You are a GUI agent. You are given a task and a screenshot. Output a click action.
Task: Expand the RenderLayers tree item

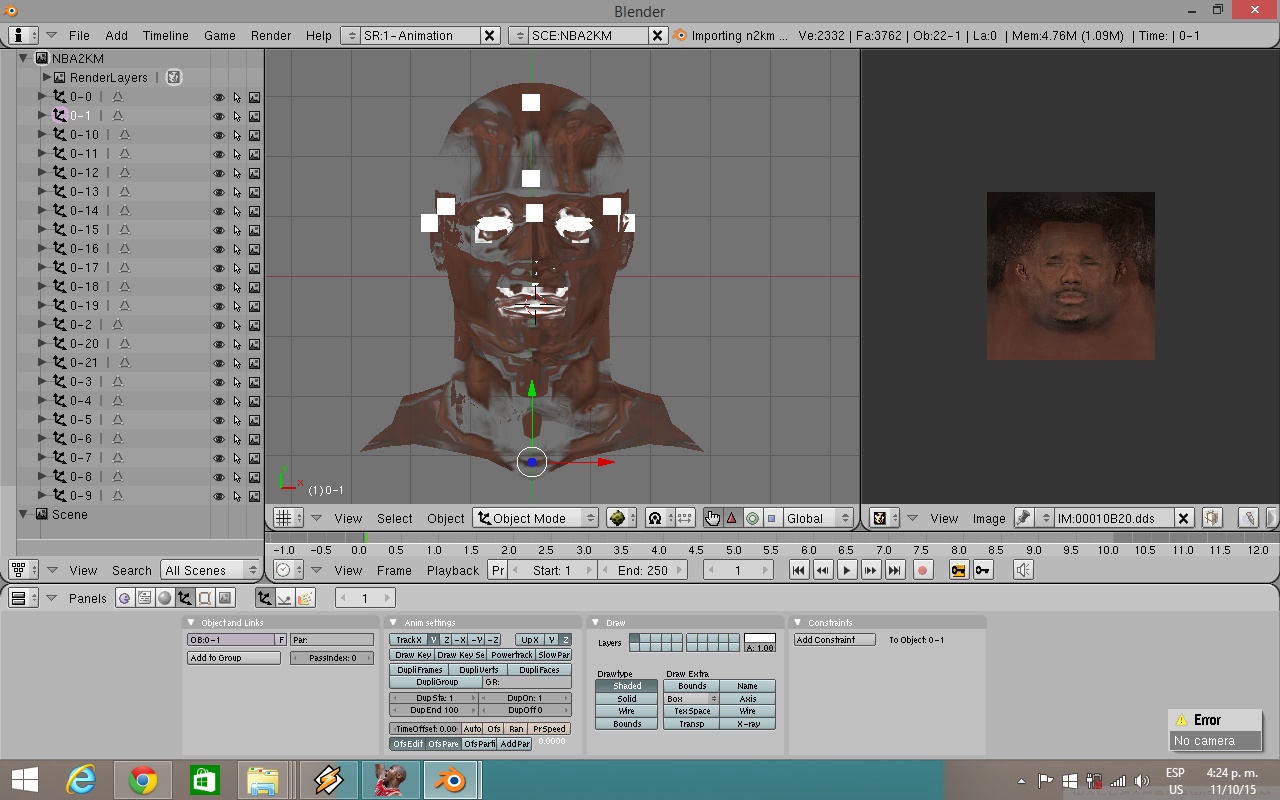[46, 77]
